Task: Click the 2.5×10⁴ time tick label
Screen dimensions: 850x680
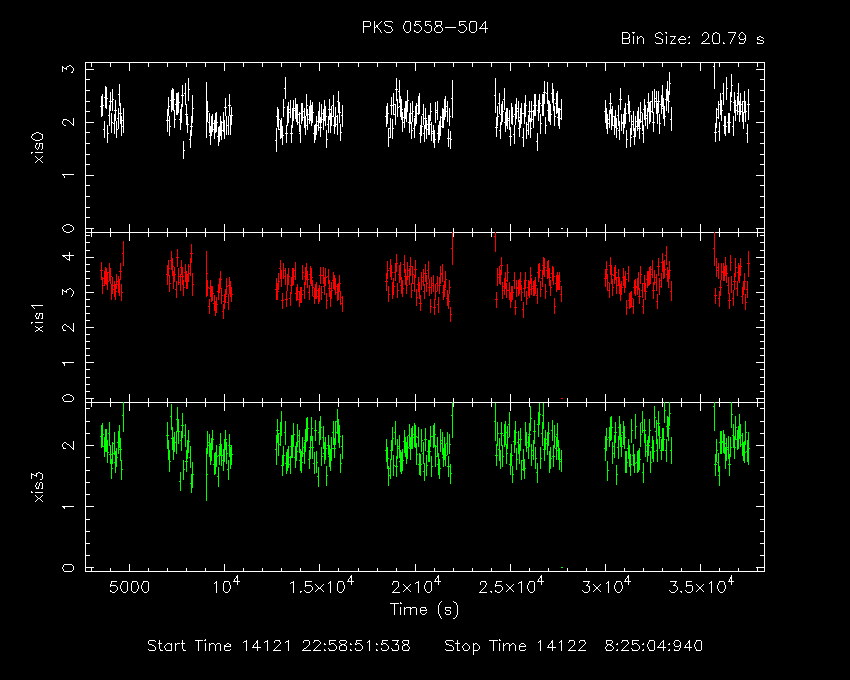Action: coord(511,586)
